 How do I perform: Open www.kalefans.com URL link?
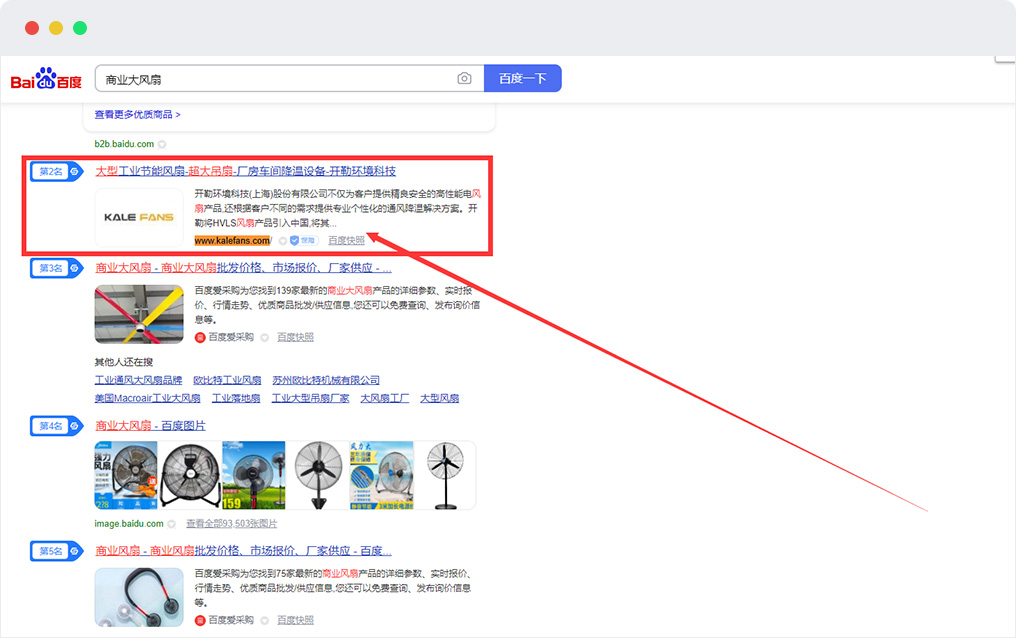[x=233, y=240]
